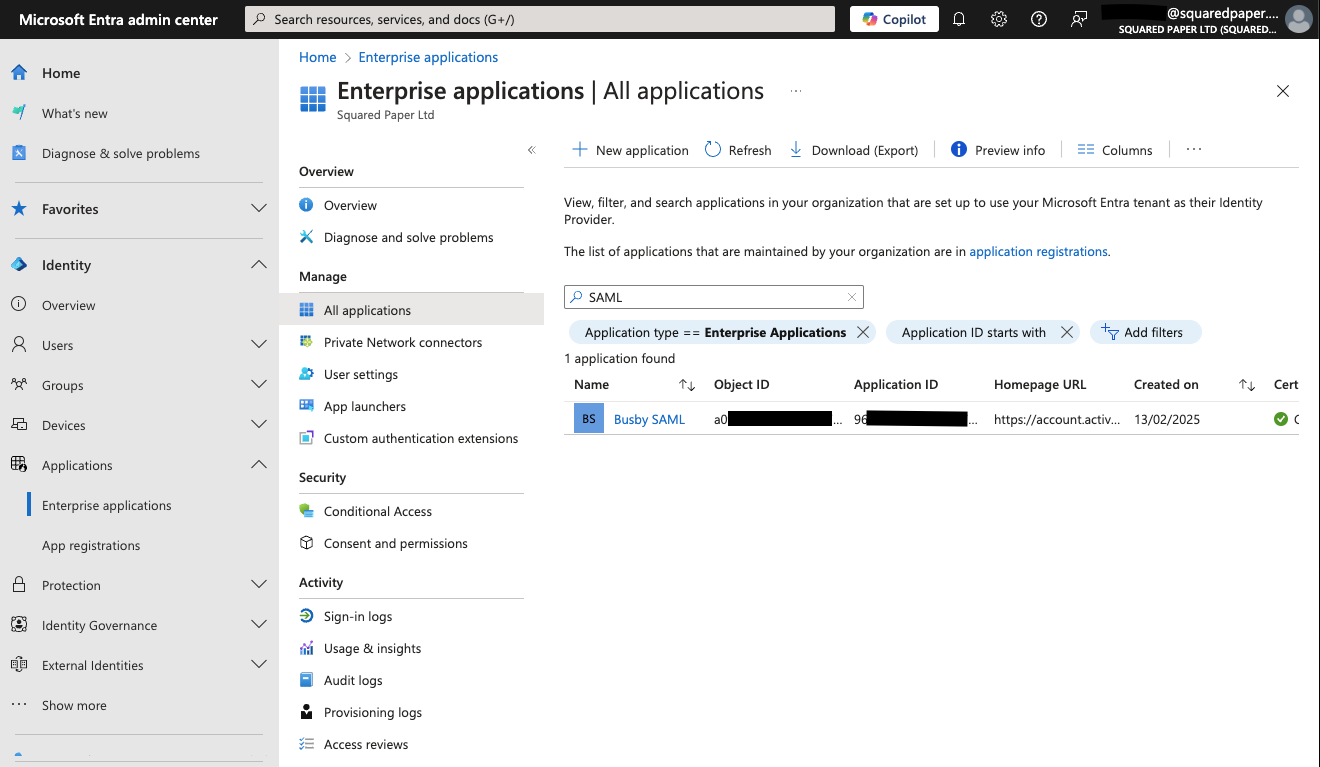The image size is (1320, 767).
Task: Expand the Identity Governance section chevron
Action: [258, 625]
